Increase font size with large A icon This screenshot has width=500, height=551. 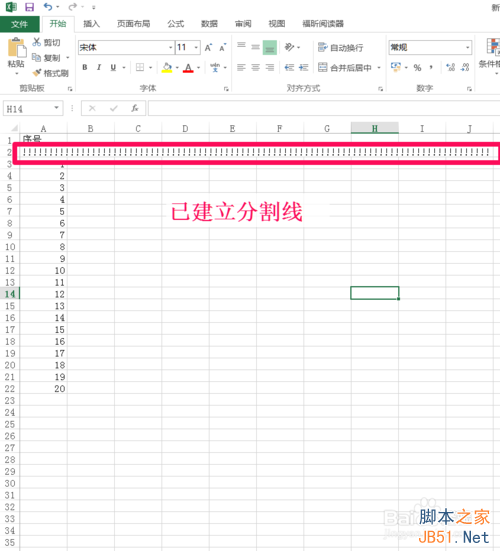point(208,47)
